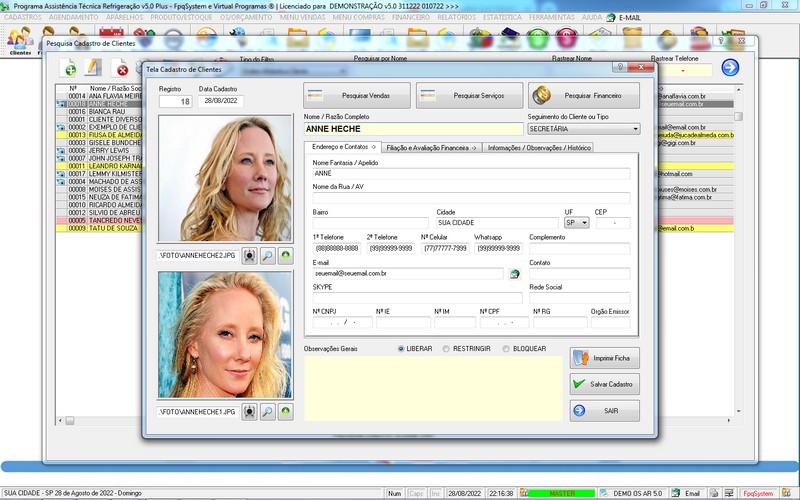Open the FERRAMENTAS menu
The image size is (800, 500).
tap(552, 17)
